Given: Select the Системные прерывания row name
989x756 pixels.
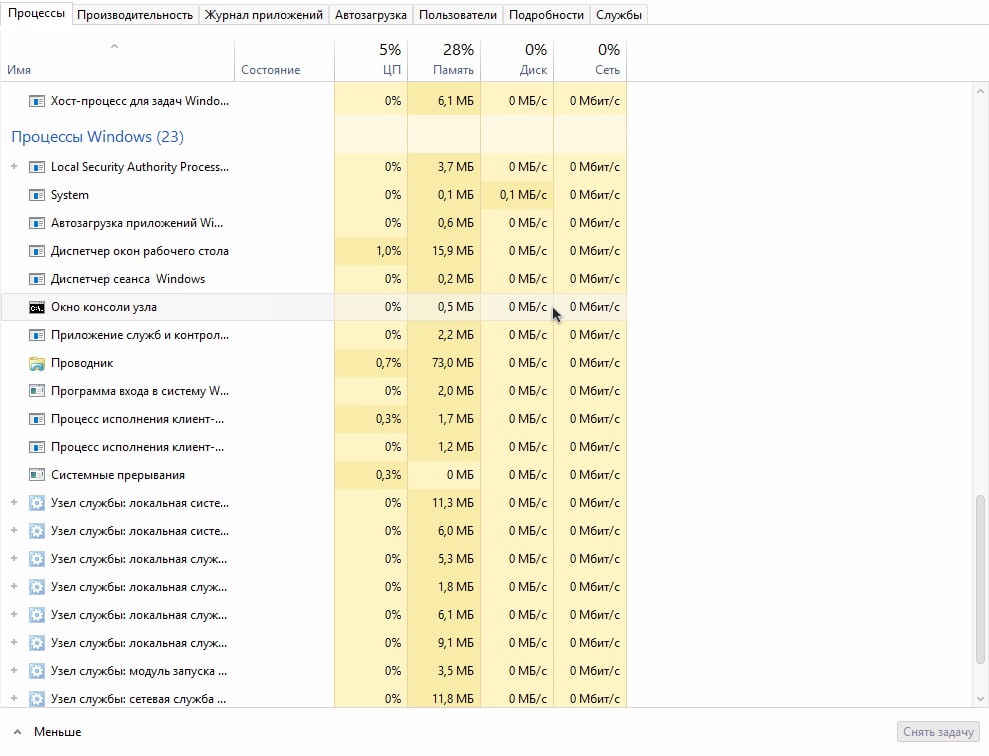Looking at the screenshot, I should (x=118, y=475).
